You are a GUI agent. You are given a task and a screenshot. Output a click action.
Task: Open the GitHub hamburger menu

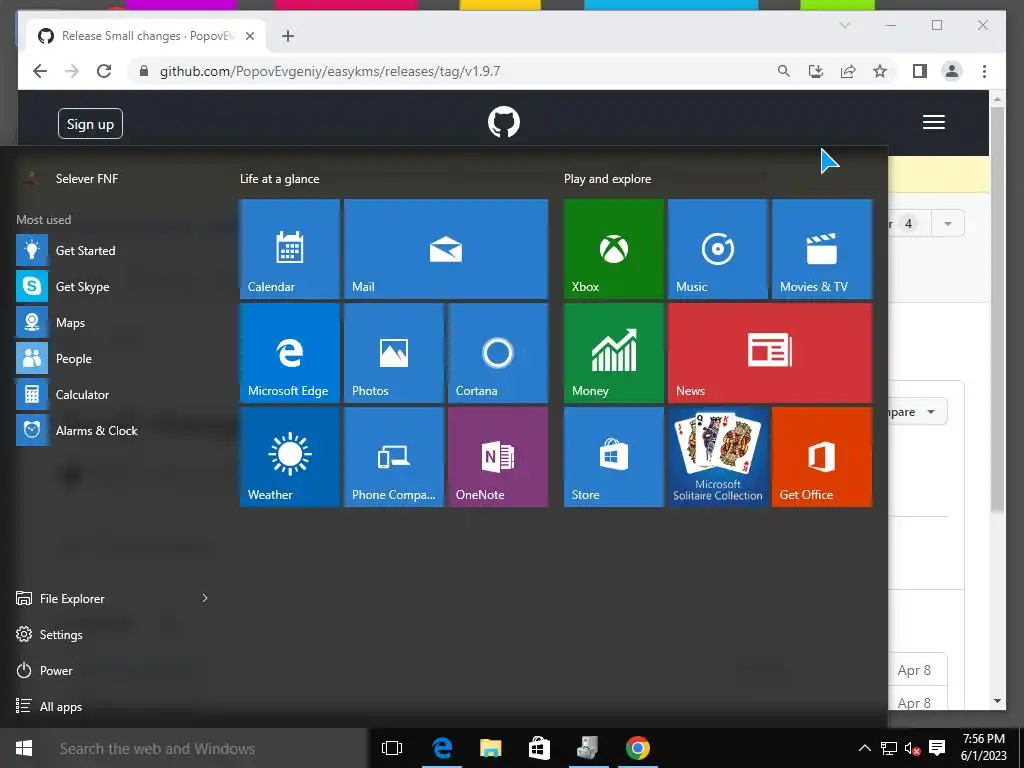pos(934,122)
